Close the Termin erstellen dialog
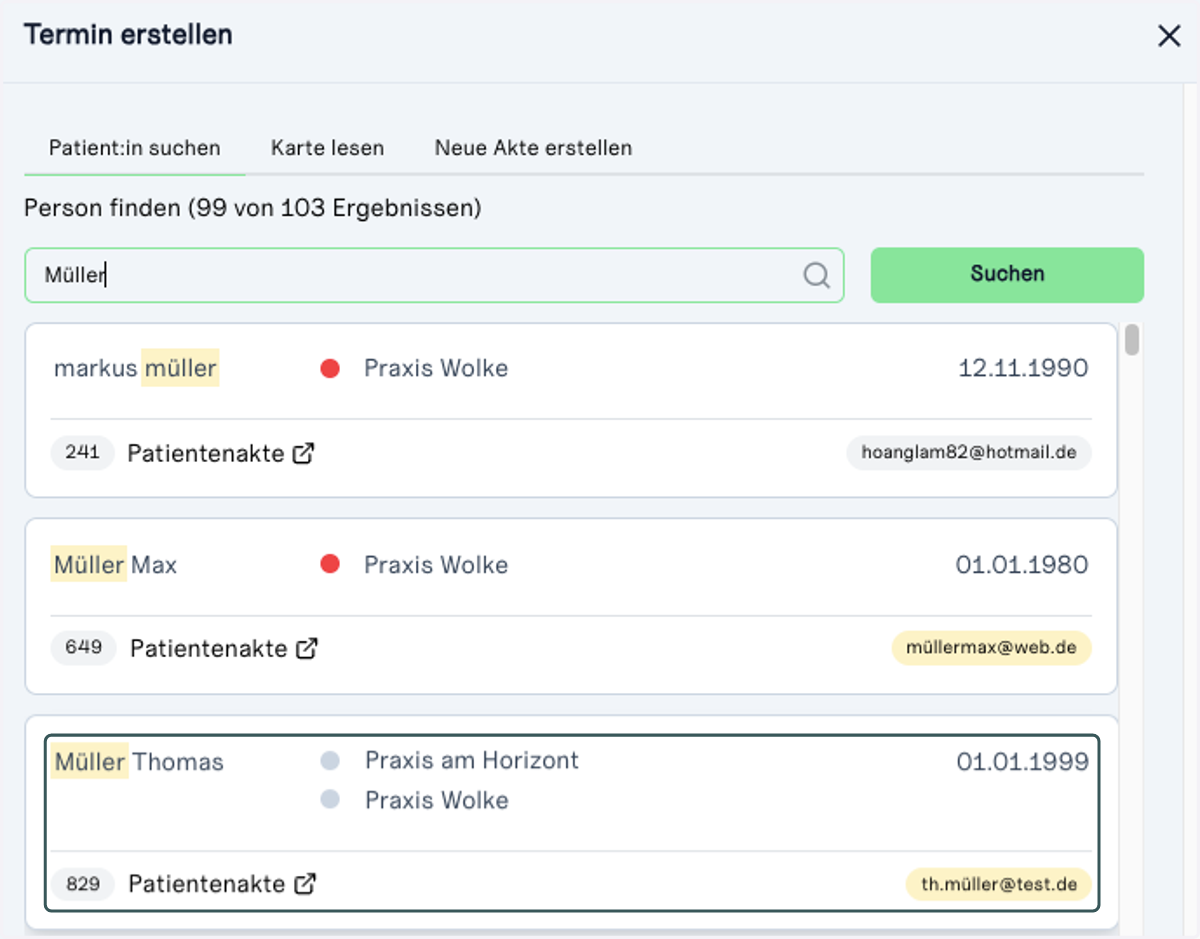1200x939 pixels. pos(1169,36)
